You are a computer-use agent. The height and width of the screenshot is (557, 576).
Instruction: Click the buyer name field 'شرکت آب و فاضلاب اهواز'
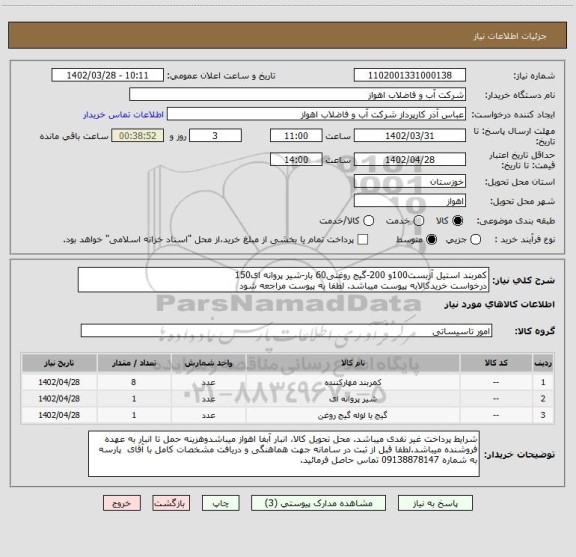297,95
